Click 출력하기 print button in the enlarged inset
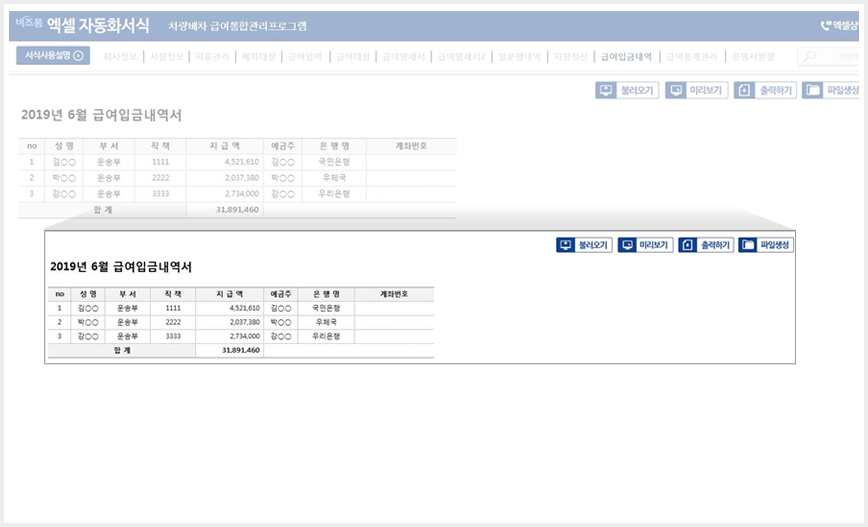The image size is (868, 527). (706, 245)
